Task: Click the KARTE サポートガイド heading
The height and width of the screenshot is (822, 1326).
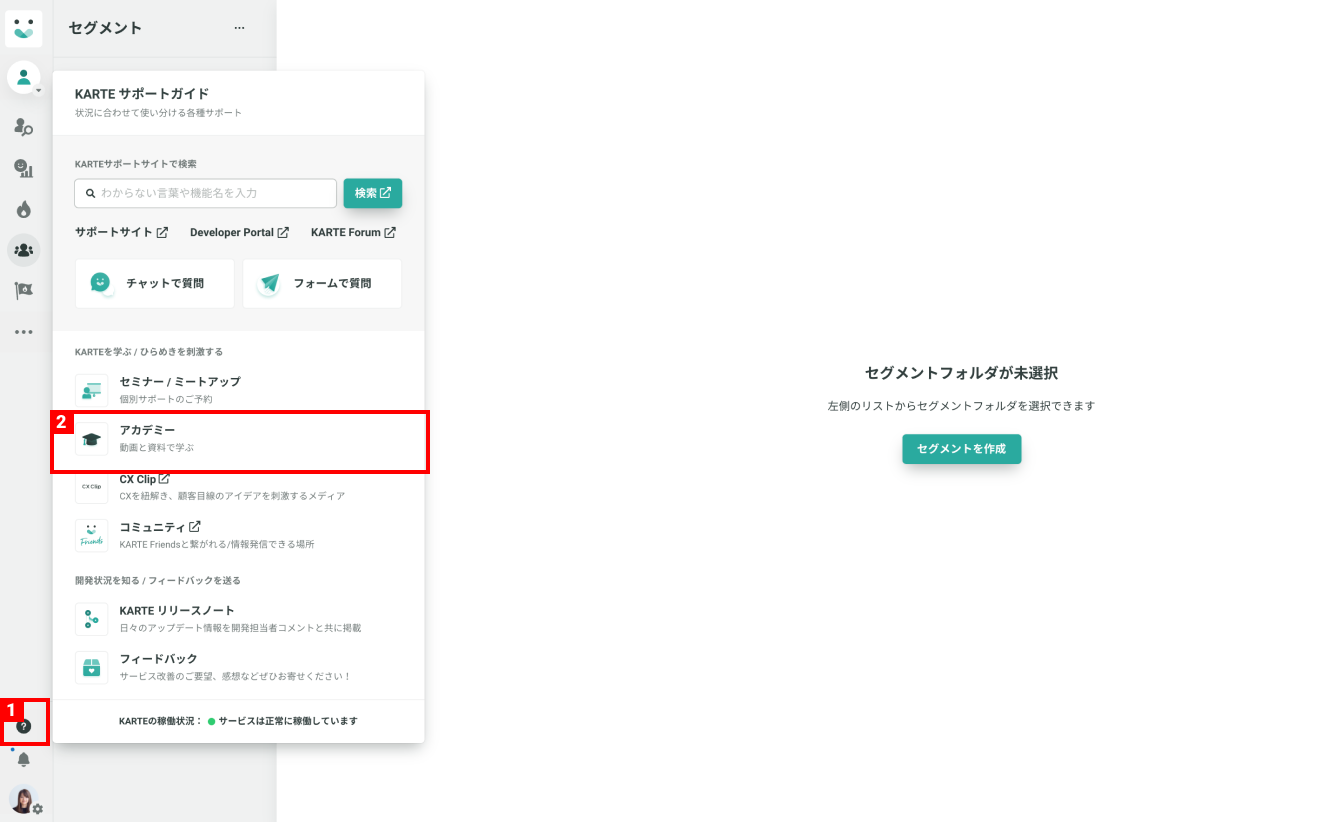Action: point(142,94)
